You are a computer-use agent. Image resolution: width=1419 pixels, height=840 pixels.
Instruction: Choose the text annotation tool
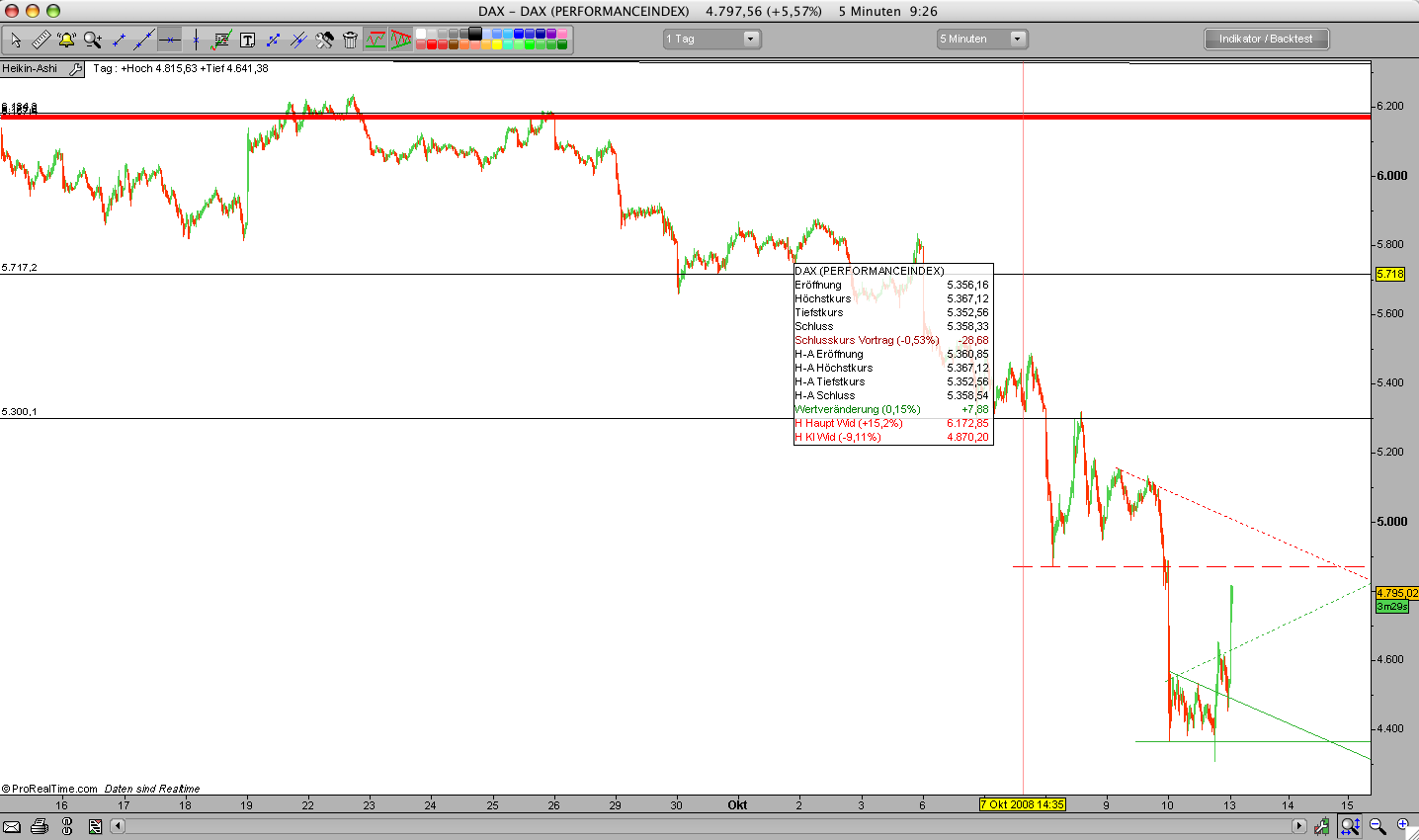click(x=247, y=40)
